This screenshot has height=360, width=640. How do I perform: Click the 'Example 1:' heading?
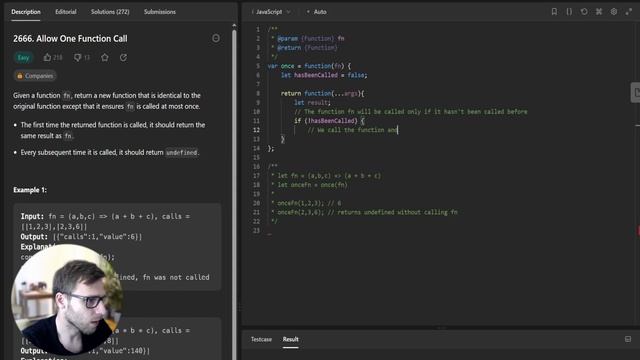coord(30,190)
